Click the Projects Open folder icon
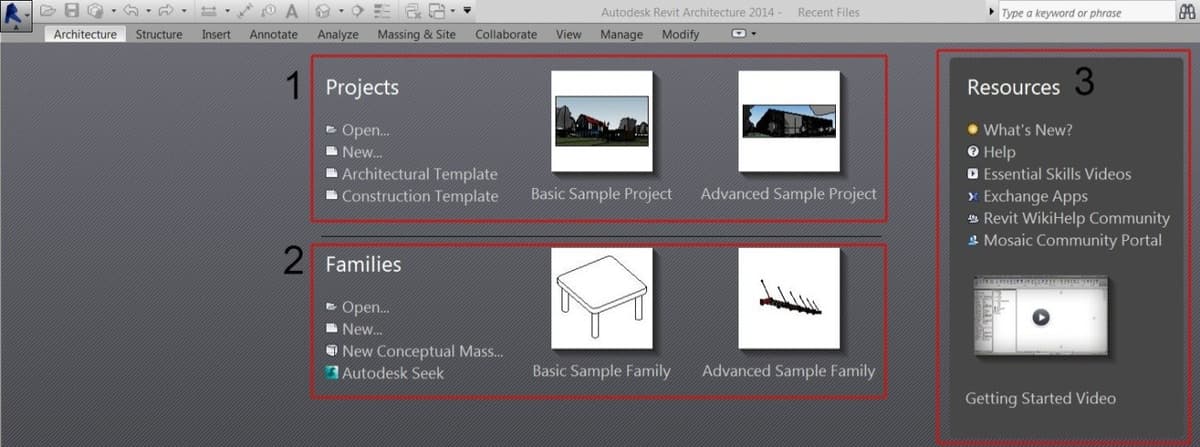This screenshot has height=447, width=1200. pos(331,130)
